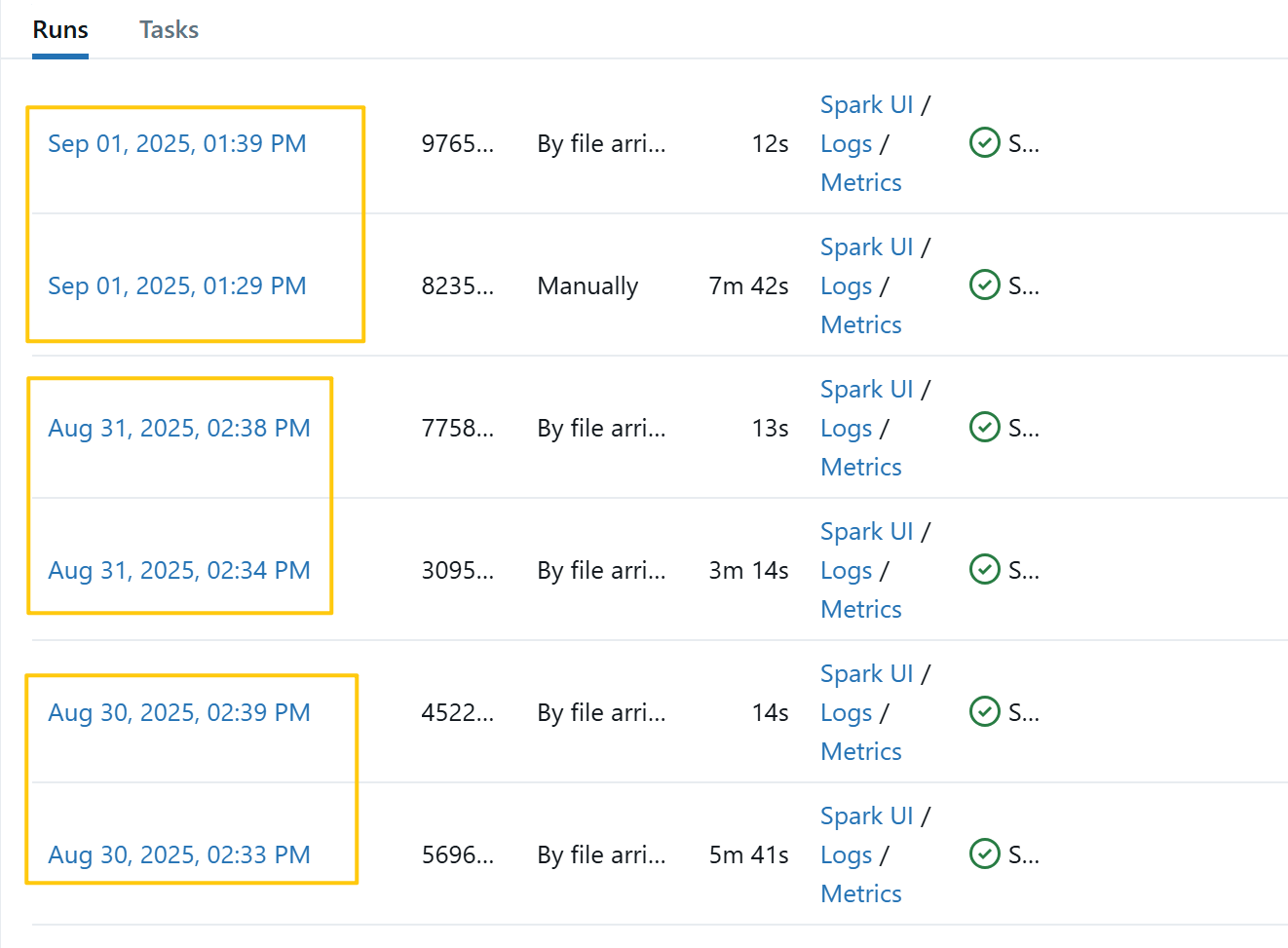Open Logs for the 02:34 PM run
The image size is (1288, 948).
846,571
